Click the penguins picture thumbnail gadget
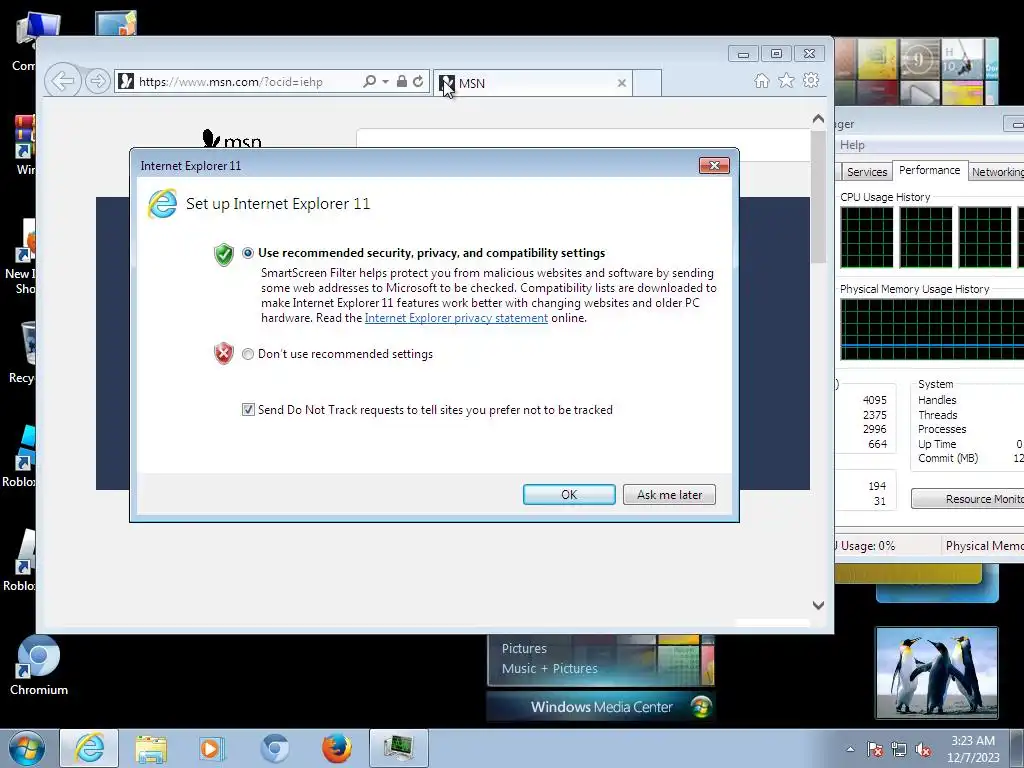This screenshot has width=1024, height=768. click(x=936, y=673)
